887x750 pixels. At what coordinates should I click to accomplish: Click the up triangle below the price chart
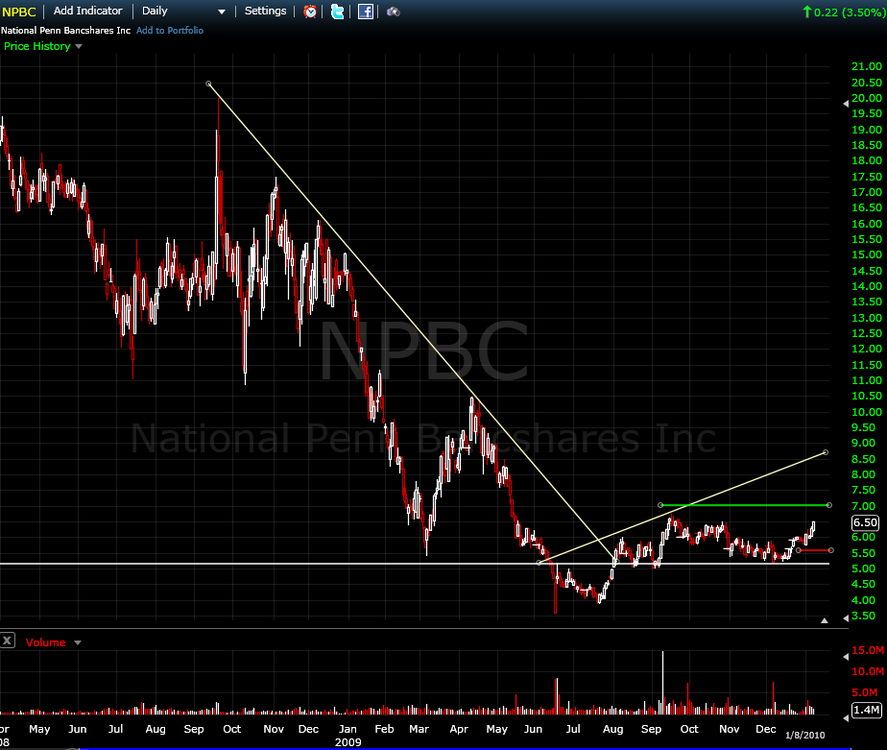coord(824,620)
